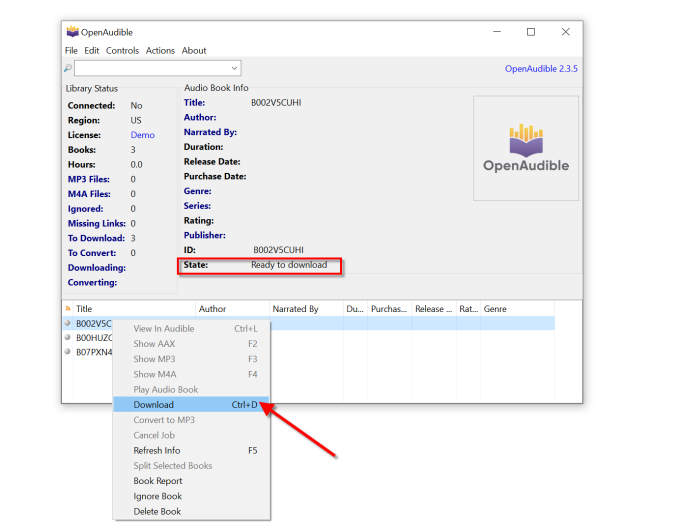Viewport: 685px width, 530px height.
Task: Sort by the Narrated By column header
Action: pos(306,309)
